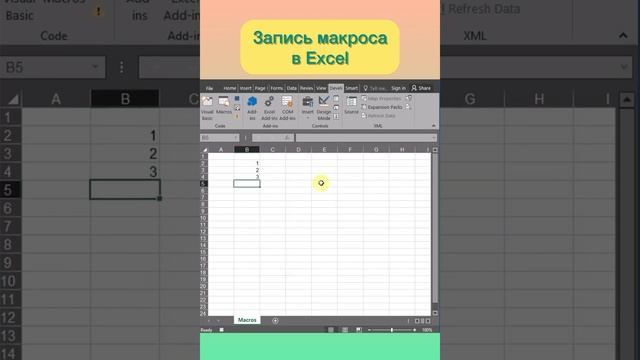Click Expansion Packs in XML group
This screenshot has width=640, height=360.
[382, 107]
